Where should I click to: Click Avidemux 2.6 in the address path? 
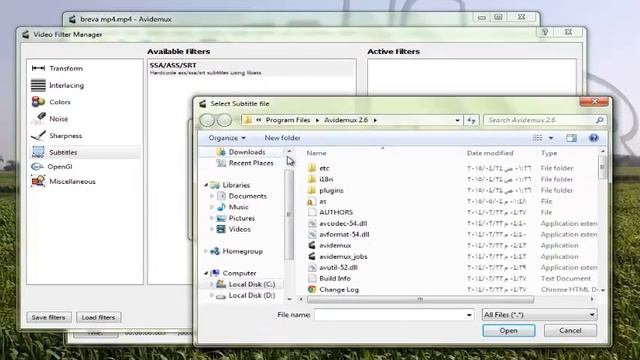coord(346,120)
